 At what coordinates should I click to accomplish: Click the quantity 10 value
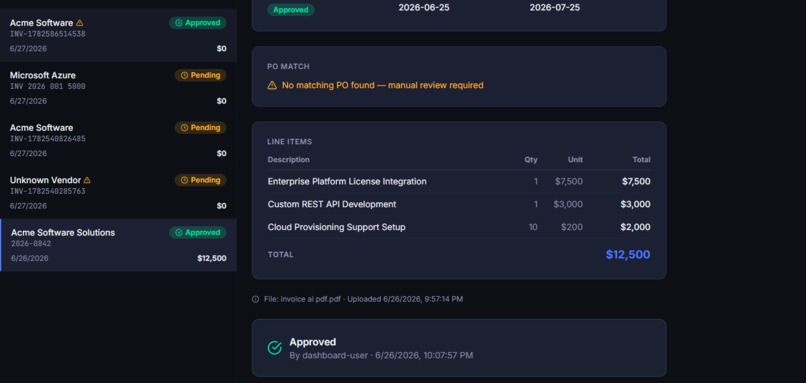pyautogui.click(x=533, y=227)
